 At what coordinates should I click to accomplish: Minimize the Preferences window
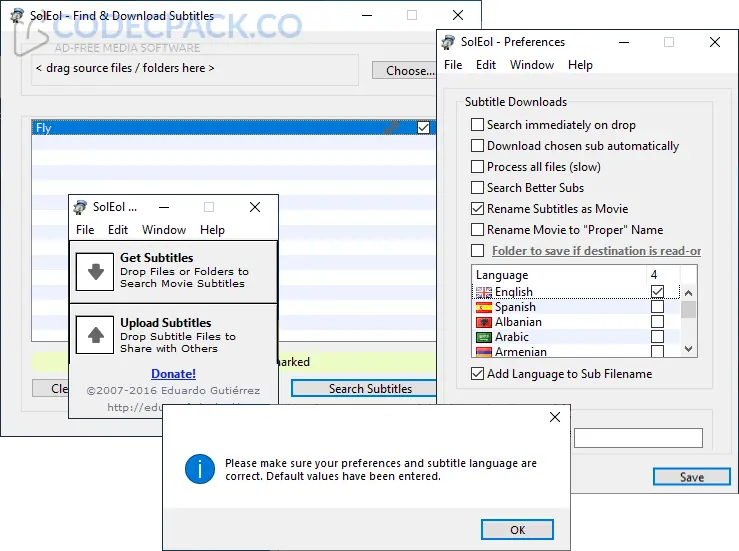pyautogui.click(x=624, y=42)
